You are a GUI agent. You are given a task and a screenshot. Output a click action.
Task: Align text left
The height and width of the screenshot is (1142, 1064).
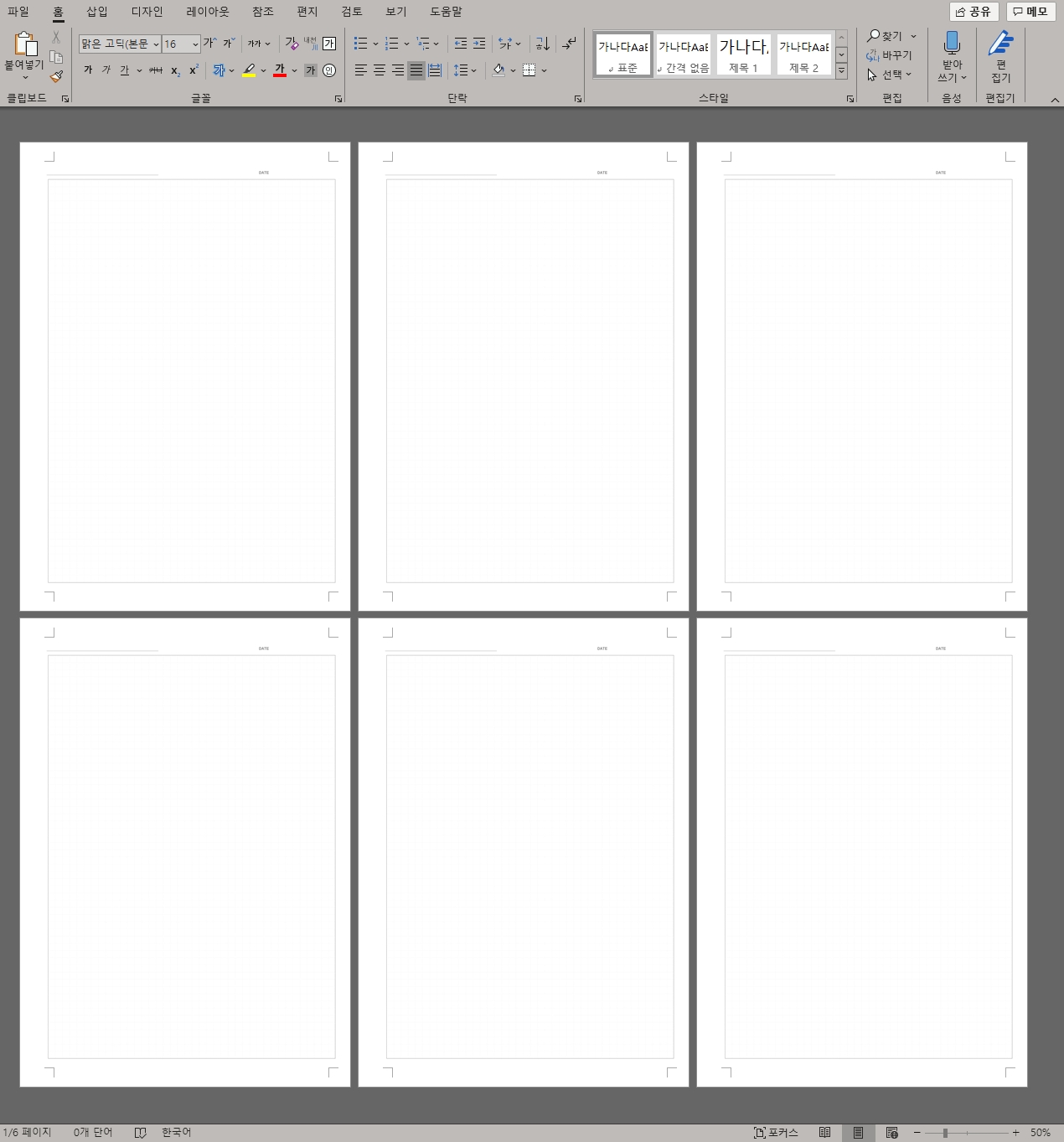pos(361,70)
